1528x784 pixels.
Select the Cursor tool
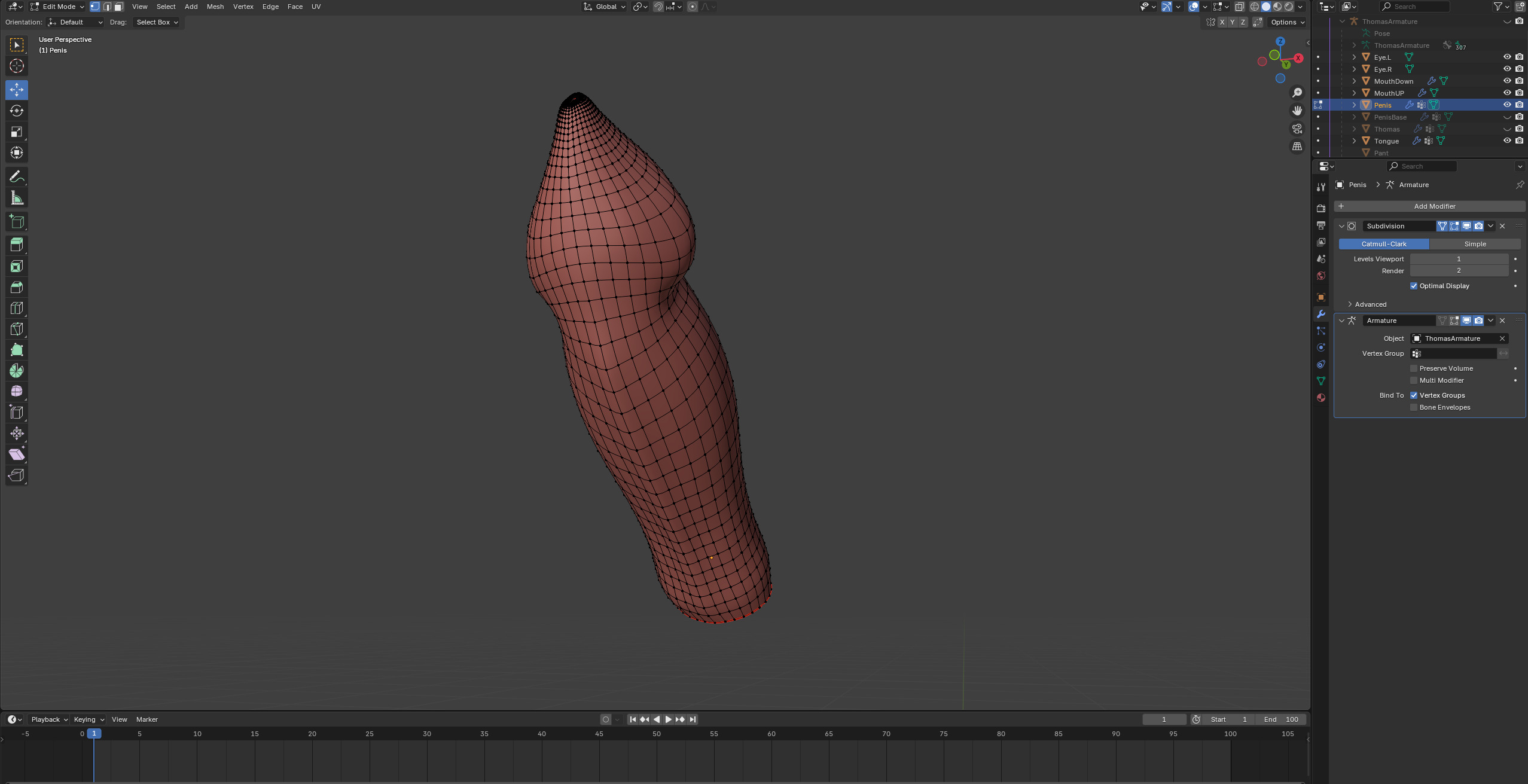click(x=17, y=66)
